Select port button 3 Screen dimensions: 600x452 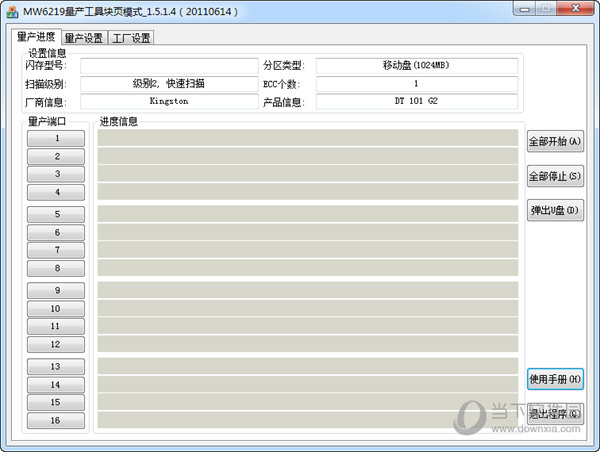click(56, 174)
